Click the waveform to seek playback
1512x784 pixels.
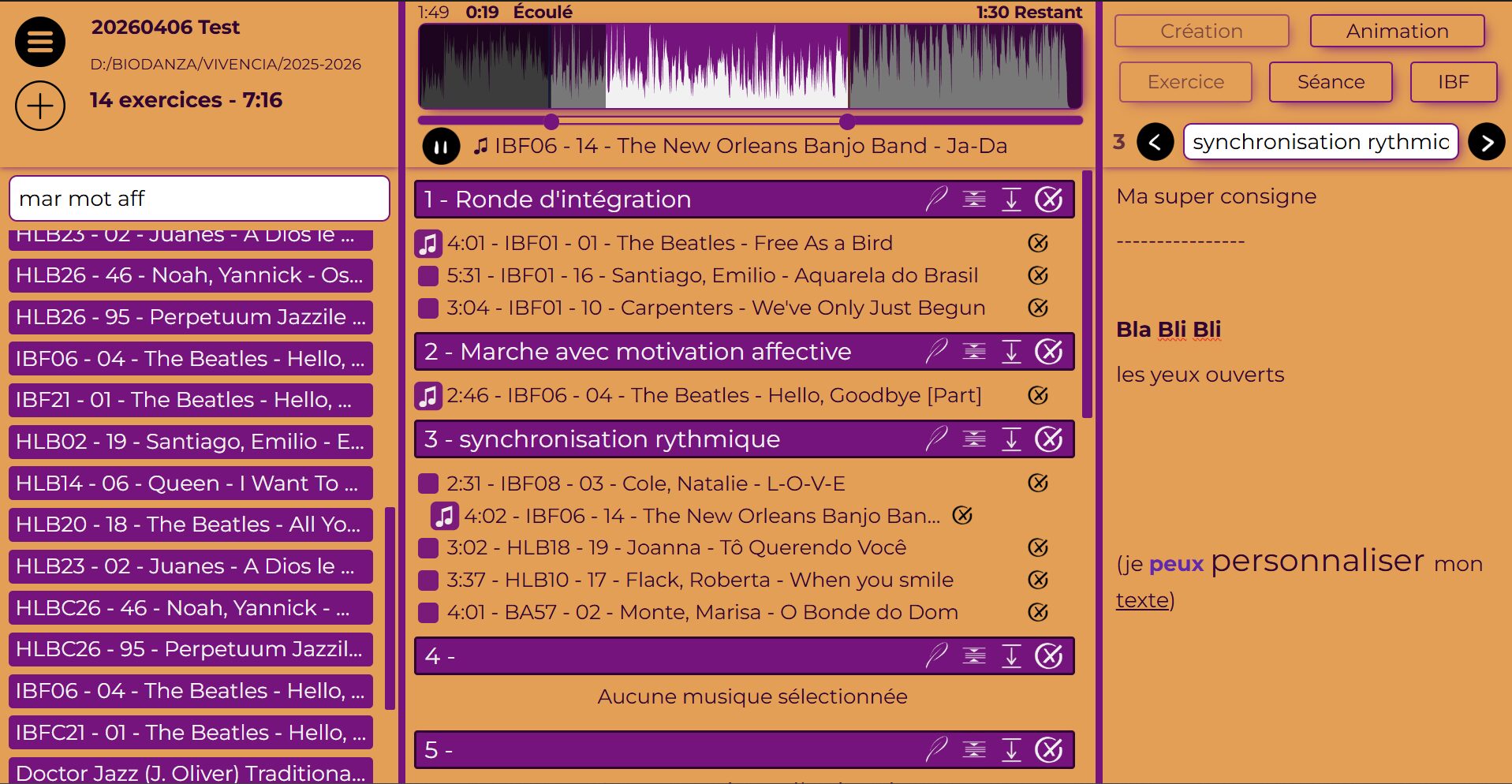(749, 67)
